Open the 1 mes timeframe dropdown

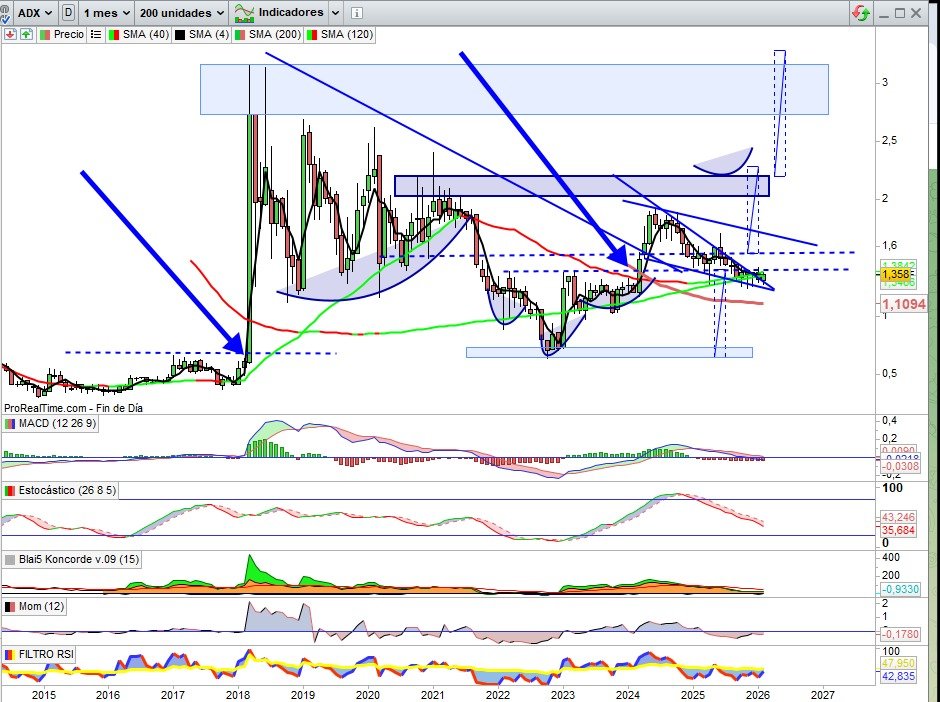point(107,13)
